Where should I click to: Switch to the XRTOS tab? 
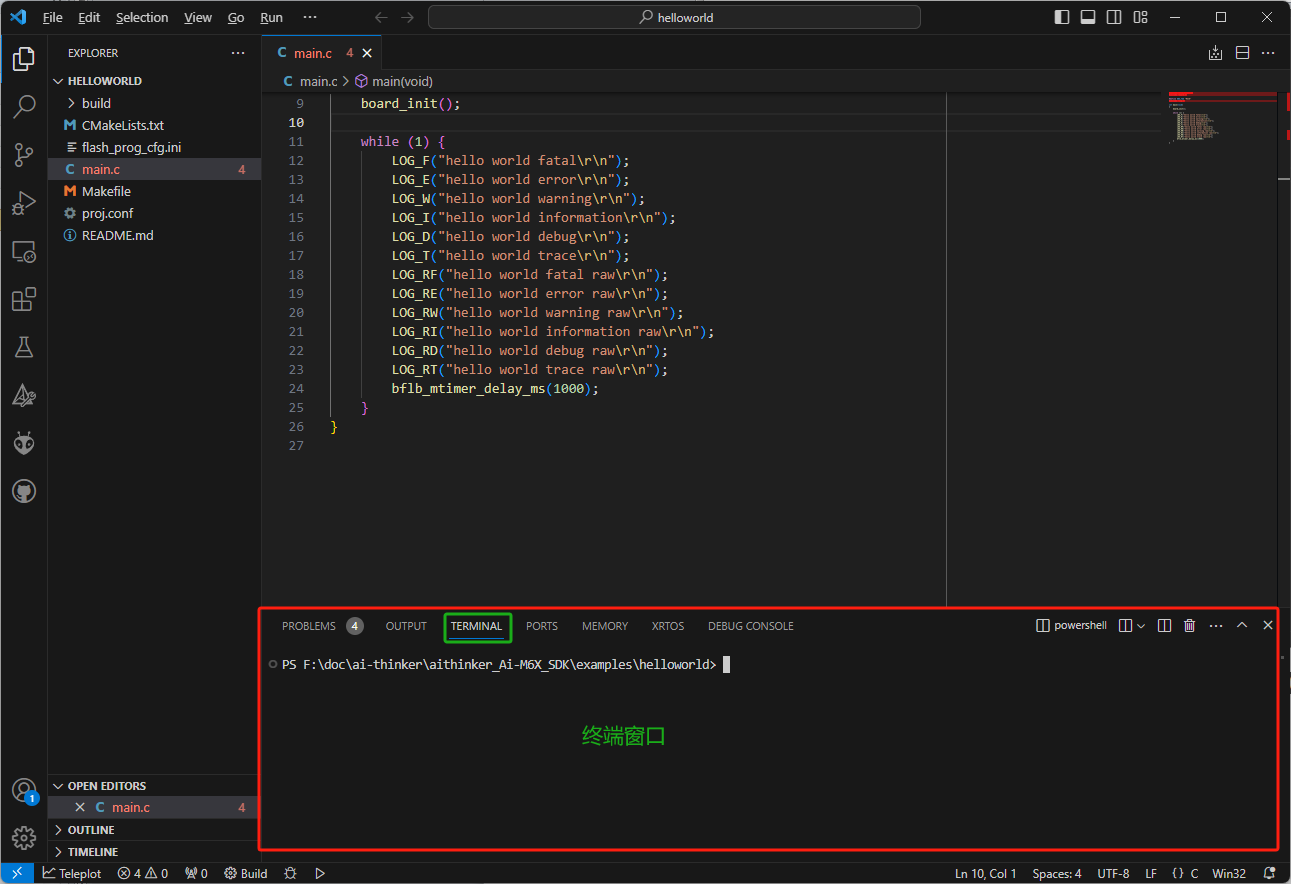click(668, 626)
